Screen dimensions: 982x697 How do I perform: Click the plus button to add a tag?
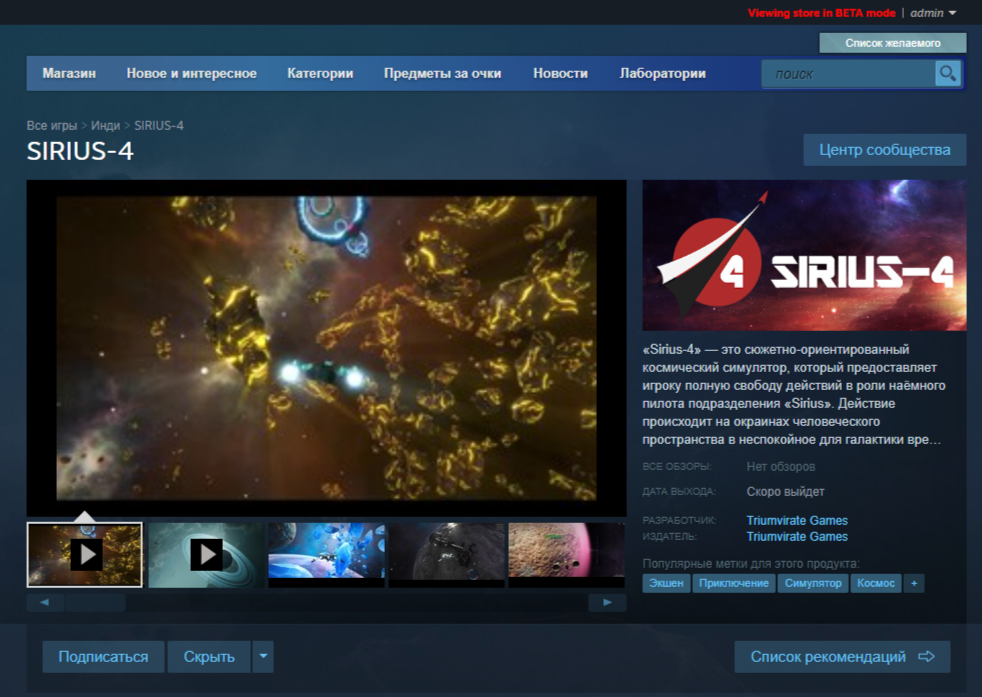pos(914,583)
